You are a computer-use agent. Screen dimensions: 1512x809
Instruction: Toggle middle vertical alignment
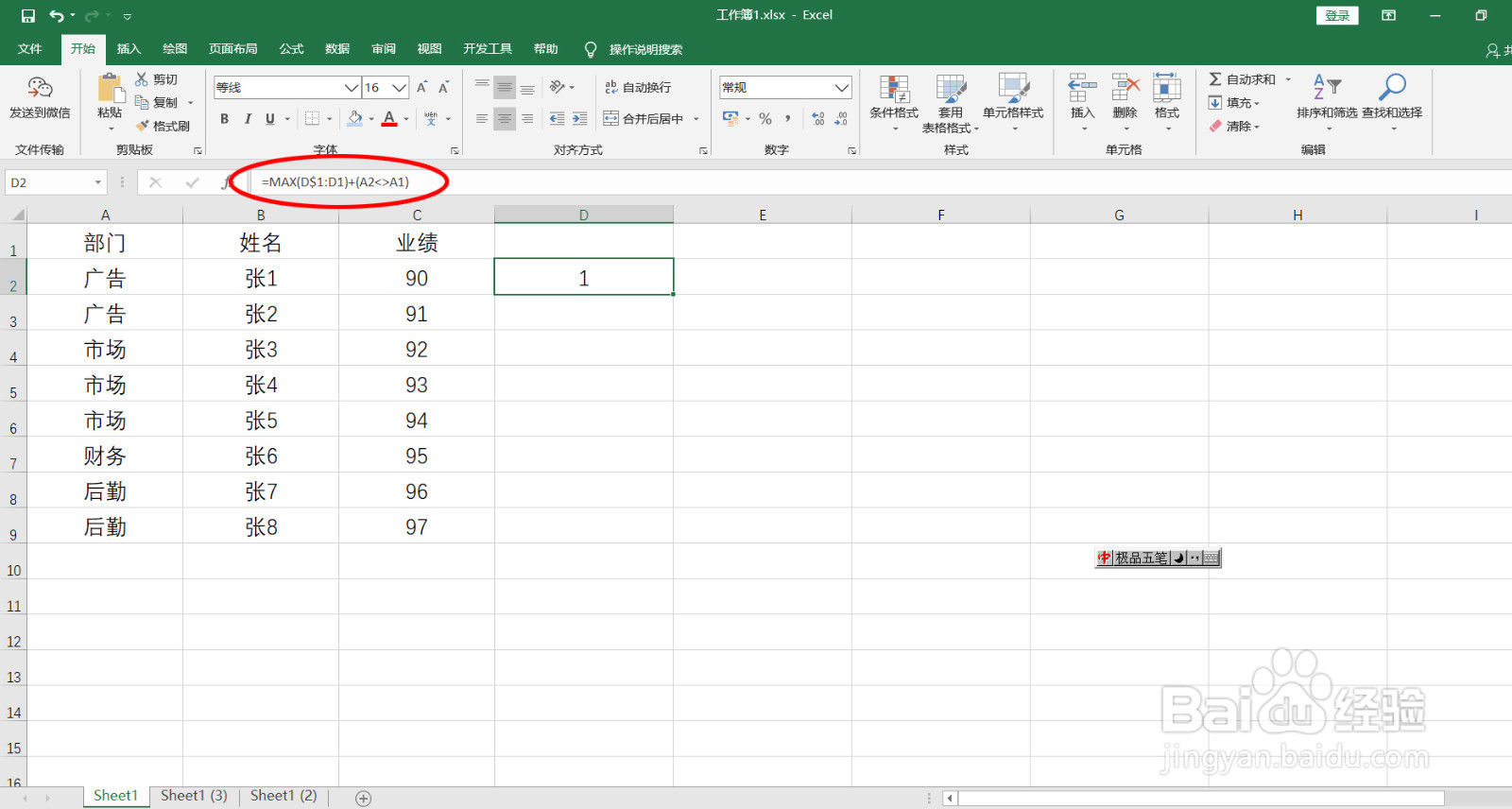pos(505,87)
